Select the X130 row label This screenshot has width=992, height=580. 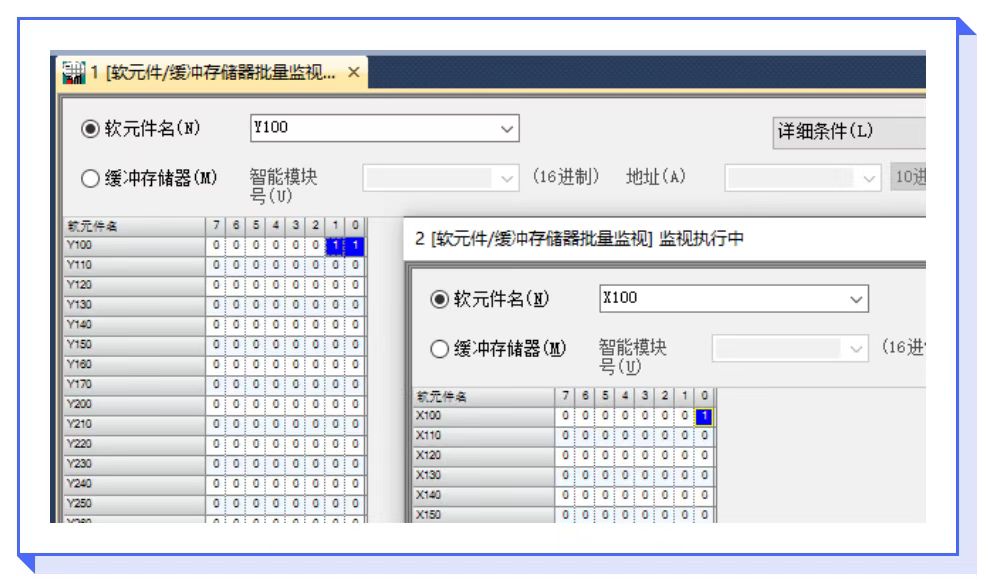(x=484, y=476)
